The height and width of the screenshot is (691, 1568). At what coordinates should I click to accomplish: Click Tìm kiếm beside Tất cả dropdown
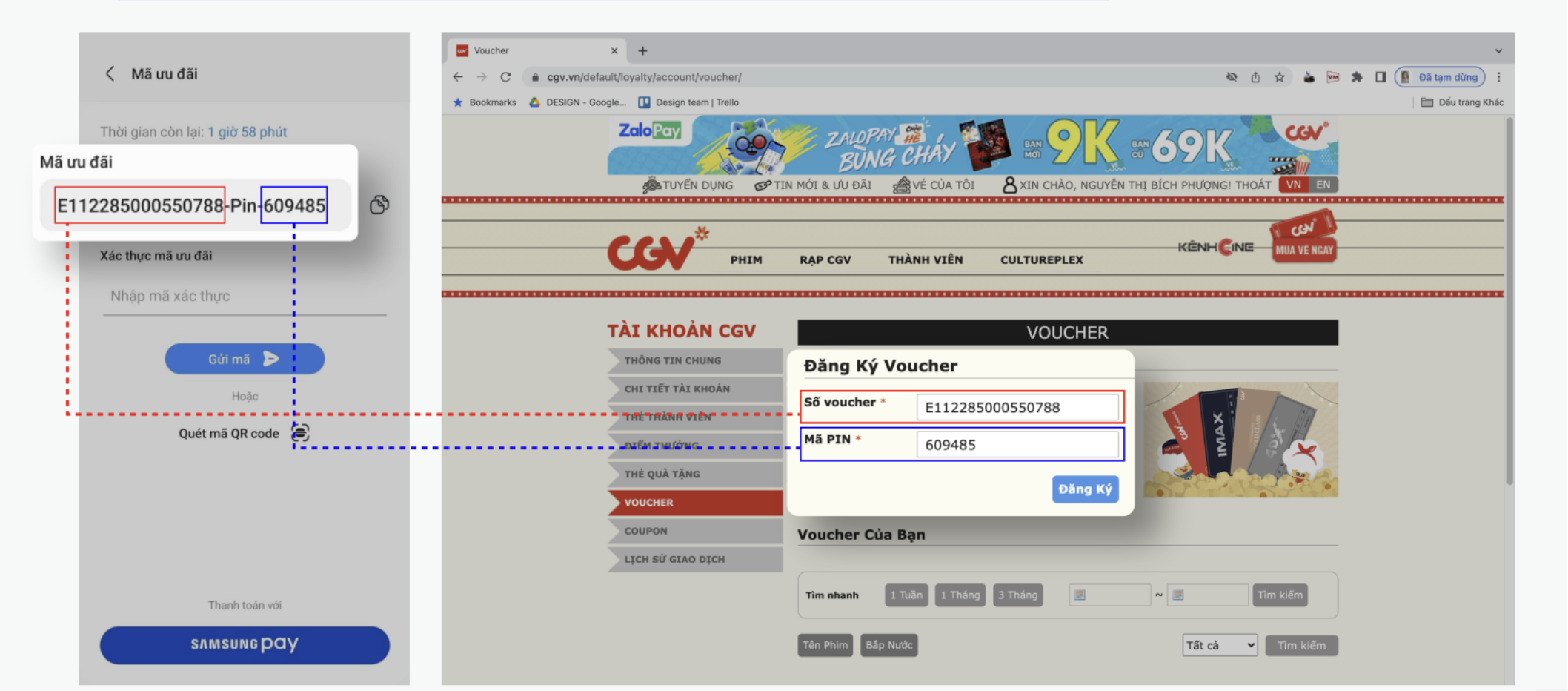coord(1301,645)
